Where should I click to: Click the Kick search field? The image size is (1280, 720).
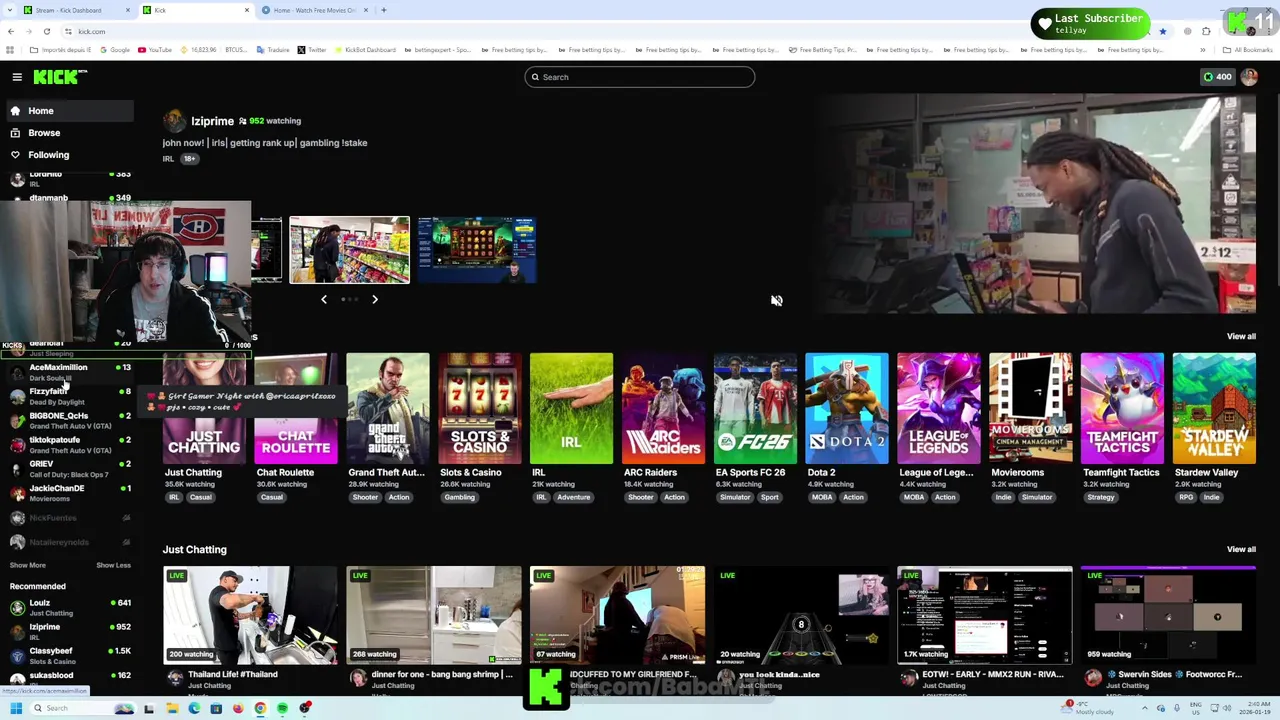[640, 77]
